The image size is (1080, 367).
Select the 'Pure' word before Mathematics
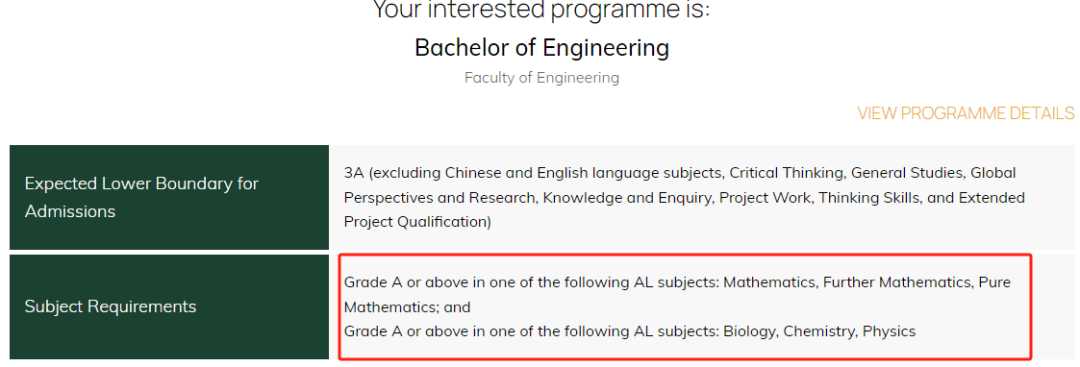pos(995,282)
